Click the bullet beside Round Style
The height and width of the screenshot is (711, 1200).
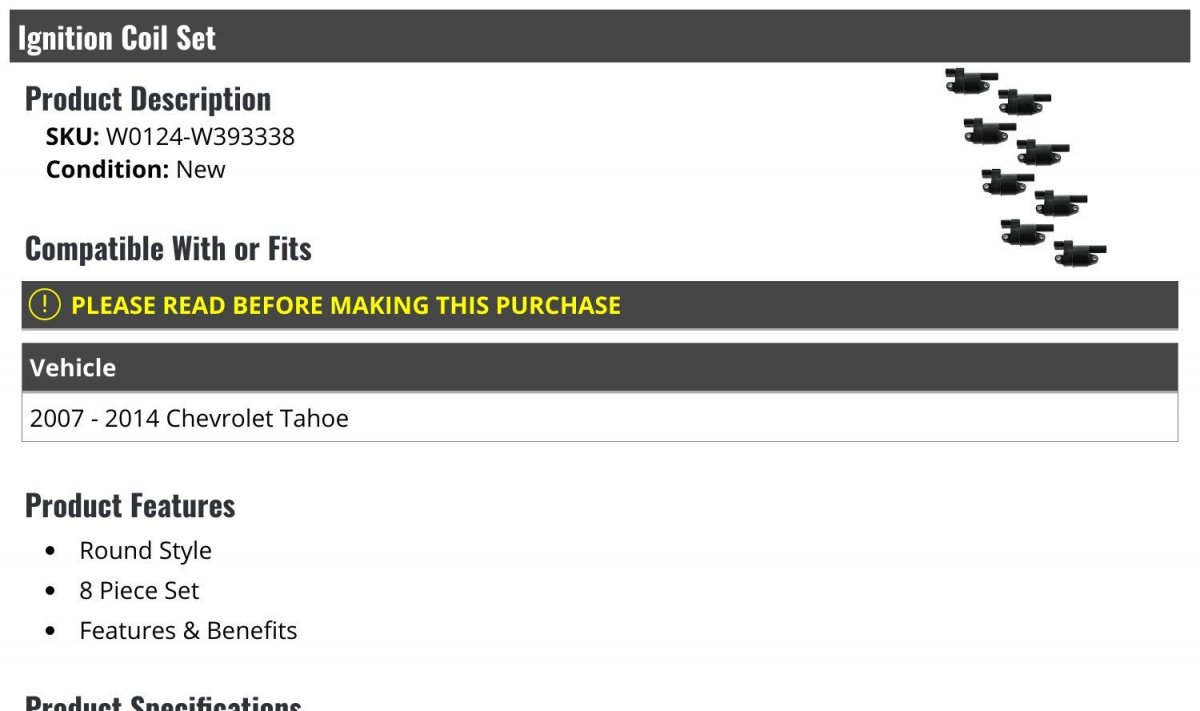point(51,551)
